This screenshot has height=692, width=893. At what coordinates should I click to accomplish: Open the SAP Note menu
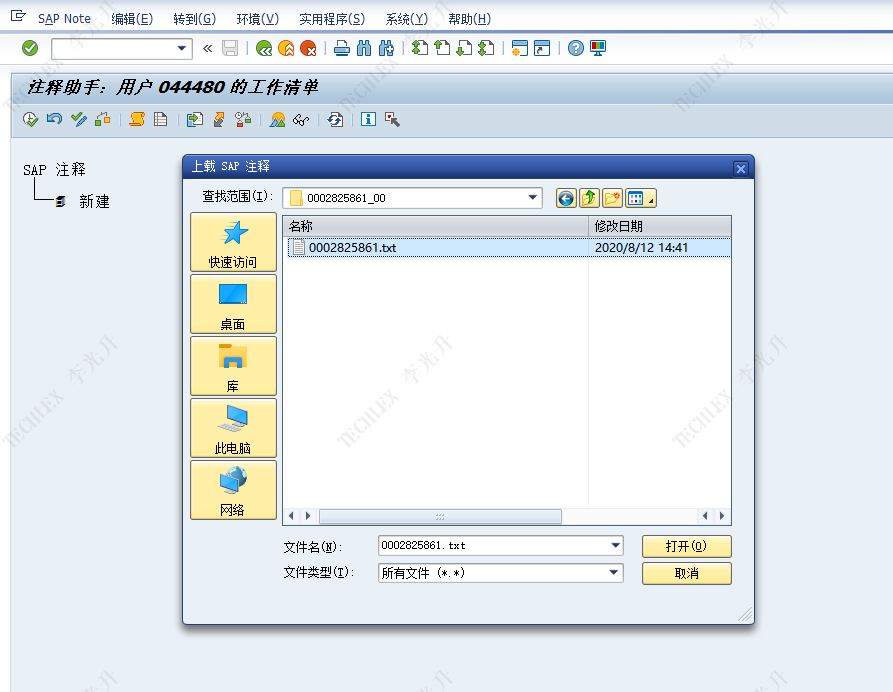pyautogui.click(x=64, y=19)
